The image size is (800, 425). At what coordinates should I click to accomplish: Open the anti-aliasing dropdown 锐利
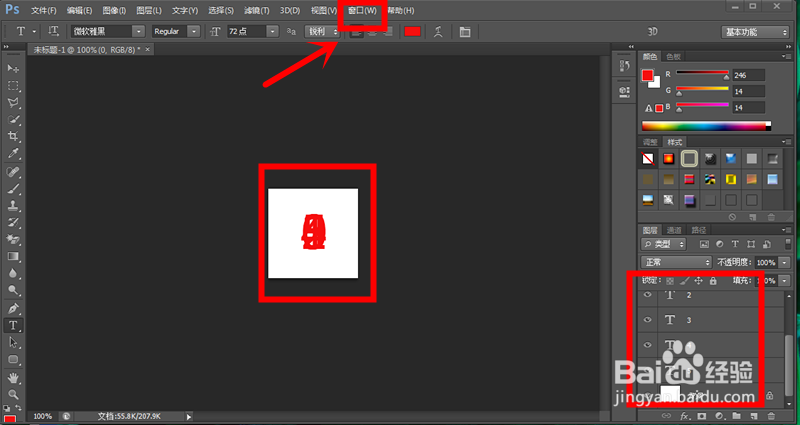tap(322, 31)
